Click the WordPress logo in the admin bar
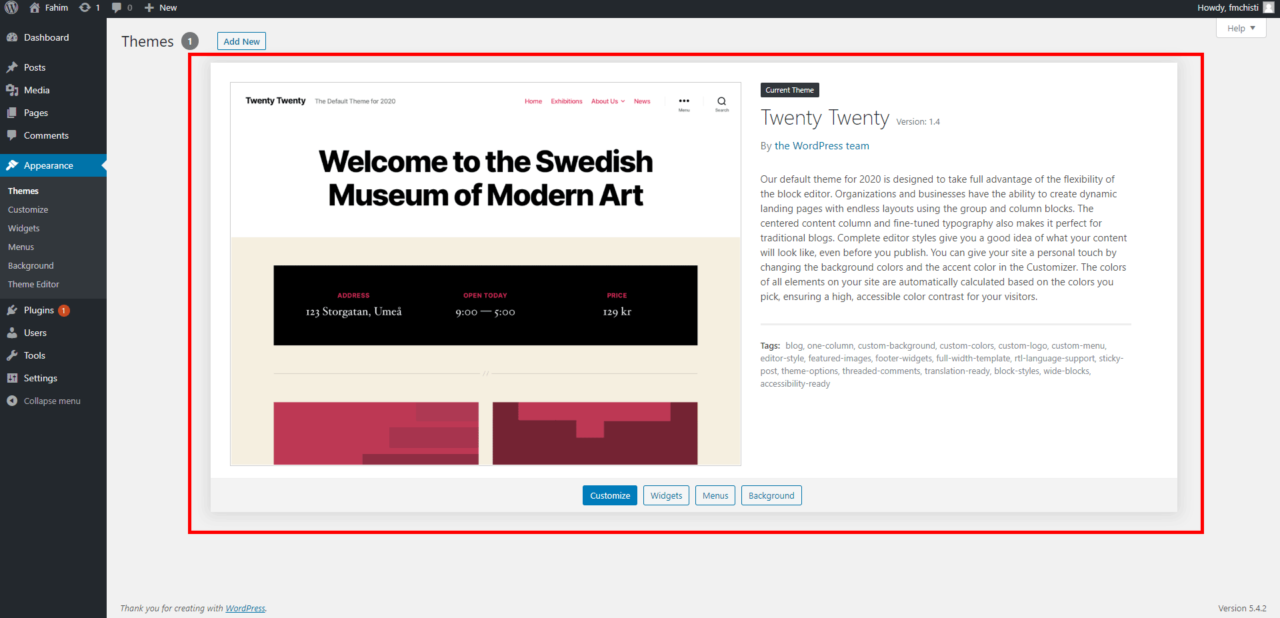Image resolution: width=1280 pixels, height=618 pixels. click(x=10, y=7)
